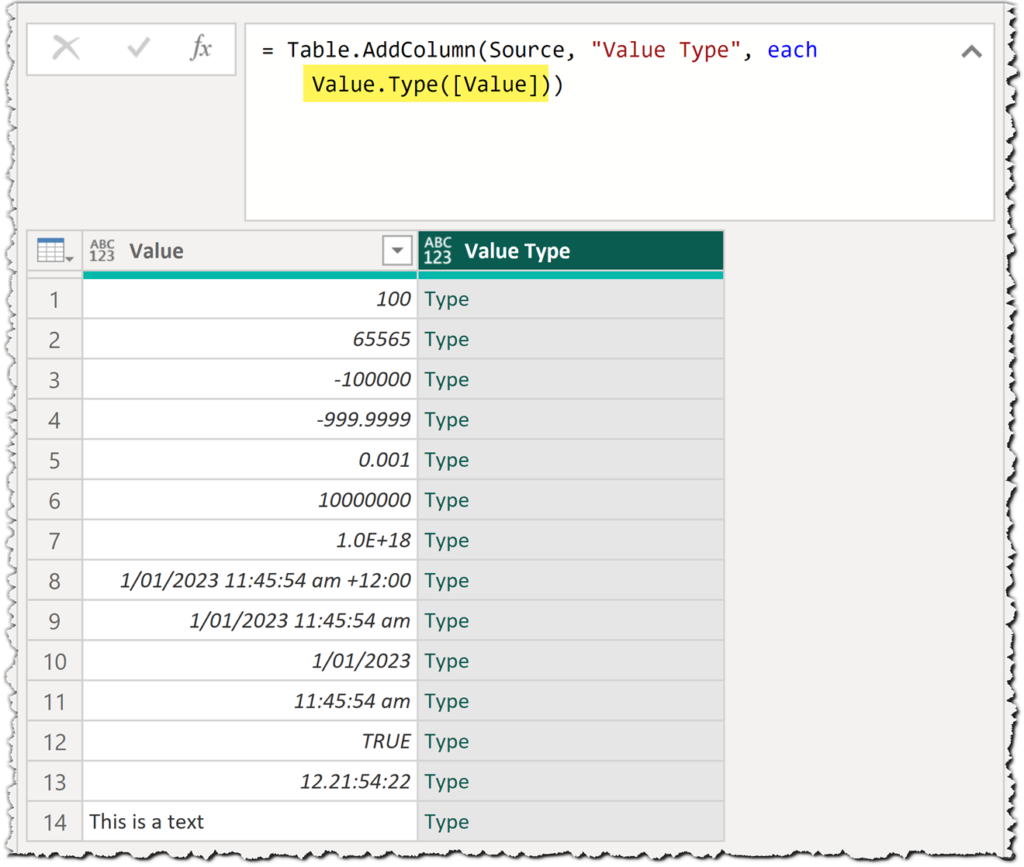Viewport: 1024px width, 867px height.
Task: Select the cell containing 1.0E+18
Action: pyautogui.click(x=250, y=541)
